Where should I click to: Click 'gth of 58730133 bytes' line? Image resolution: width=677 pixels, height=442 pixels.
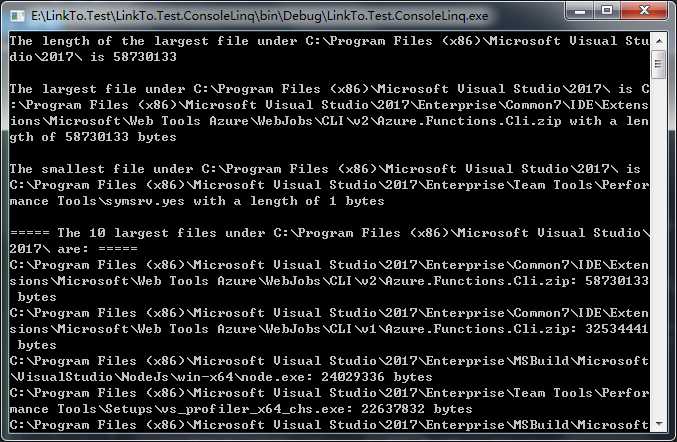[x=93, y=137]
